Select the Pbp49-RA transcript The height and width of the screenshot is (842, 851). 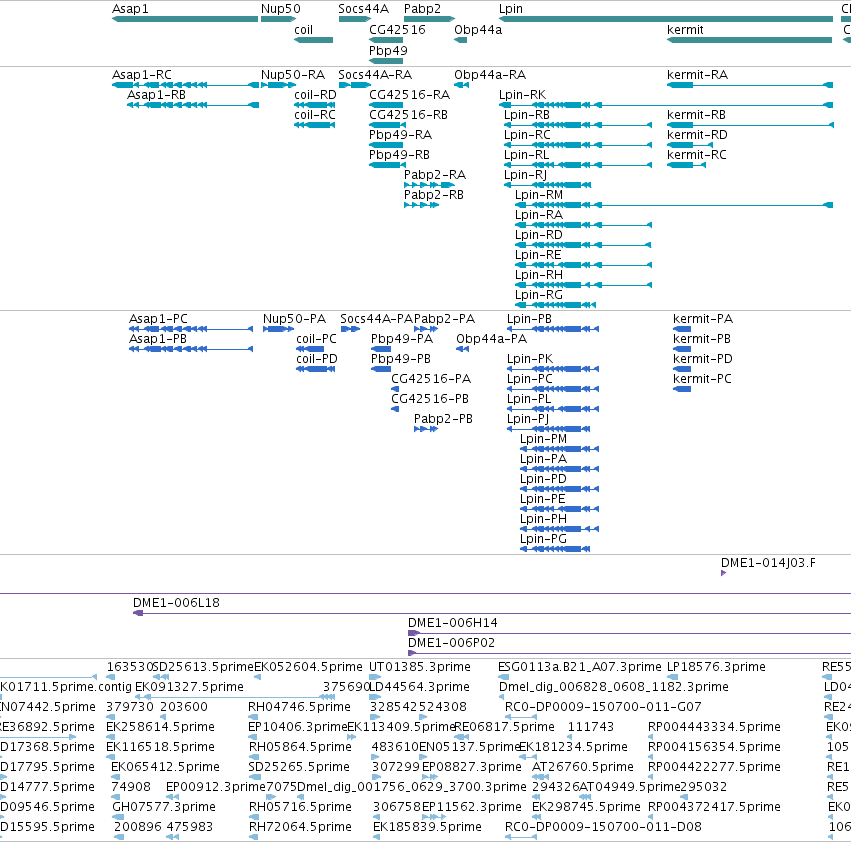click(386, 145)
